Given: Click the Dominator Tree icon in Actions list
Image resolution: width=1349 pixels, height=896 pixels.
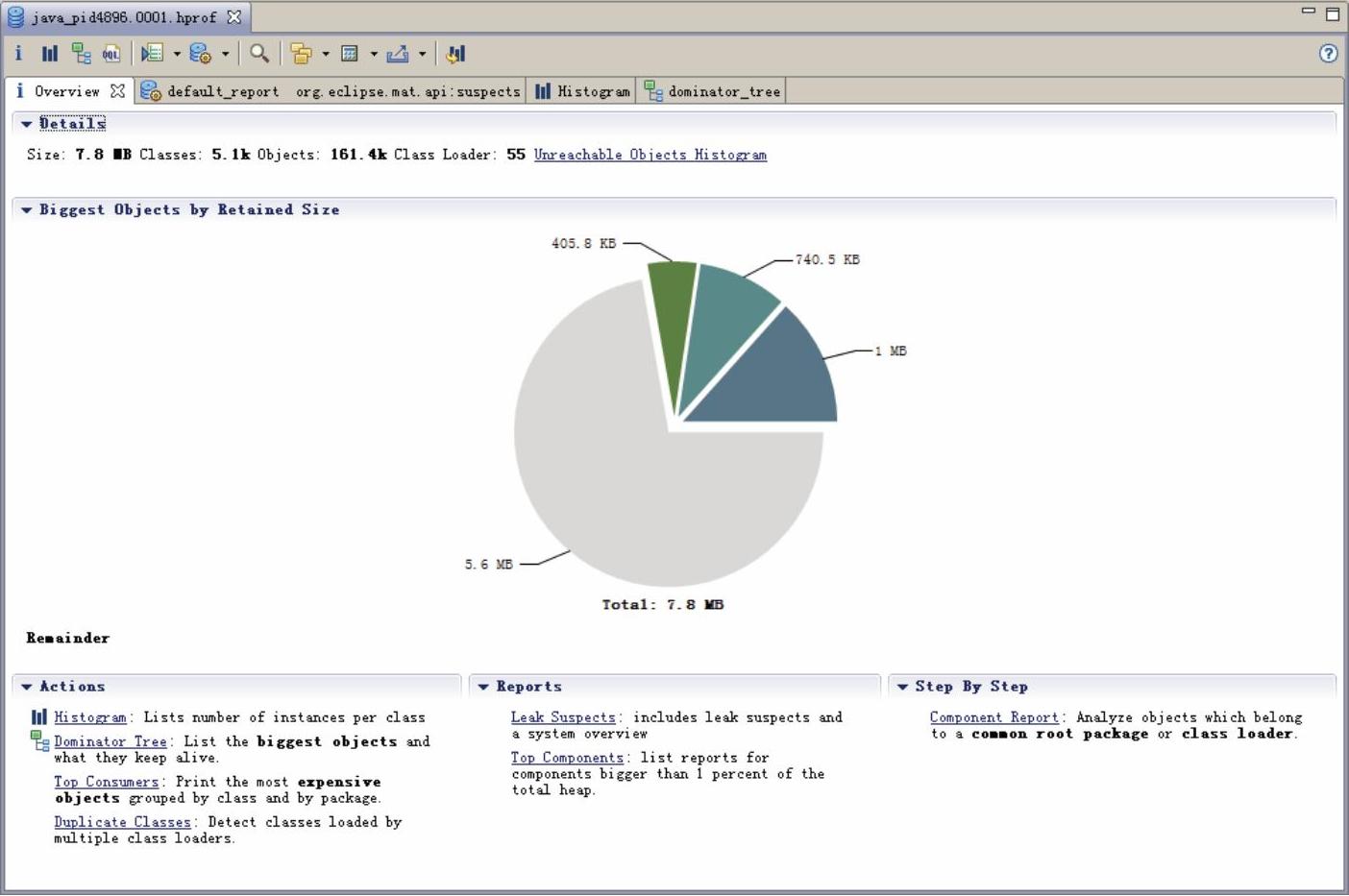Looking at the screenshot, I should click(x=39, y=740).
